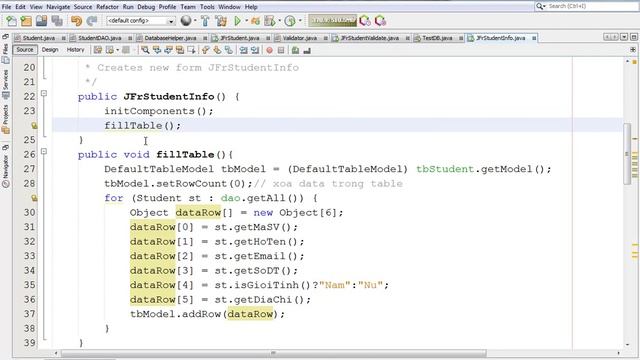Open the Refactor menu
This screenshot has width=640, height=360.
pyautogui.click(x=107, y=7)
